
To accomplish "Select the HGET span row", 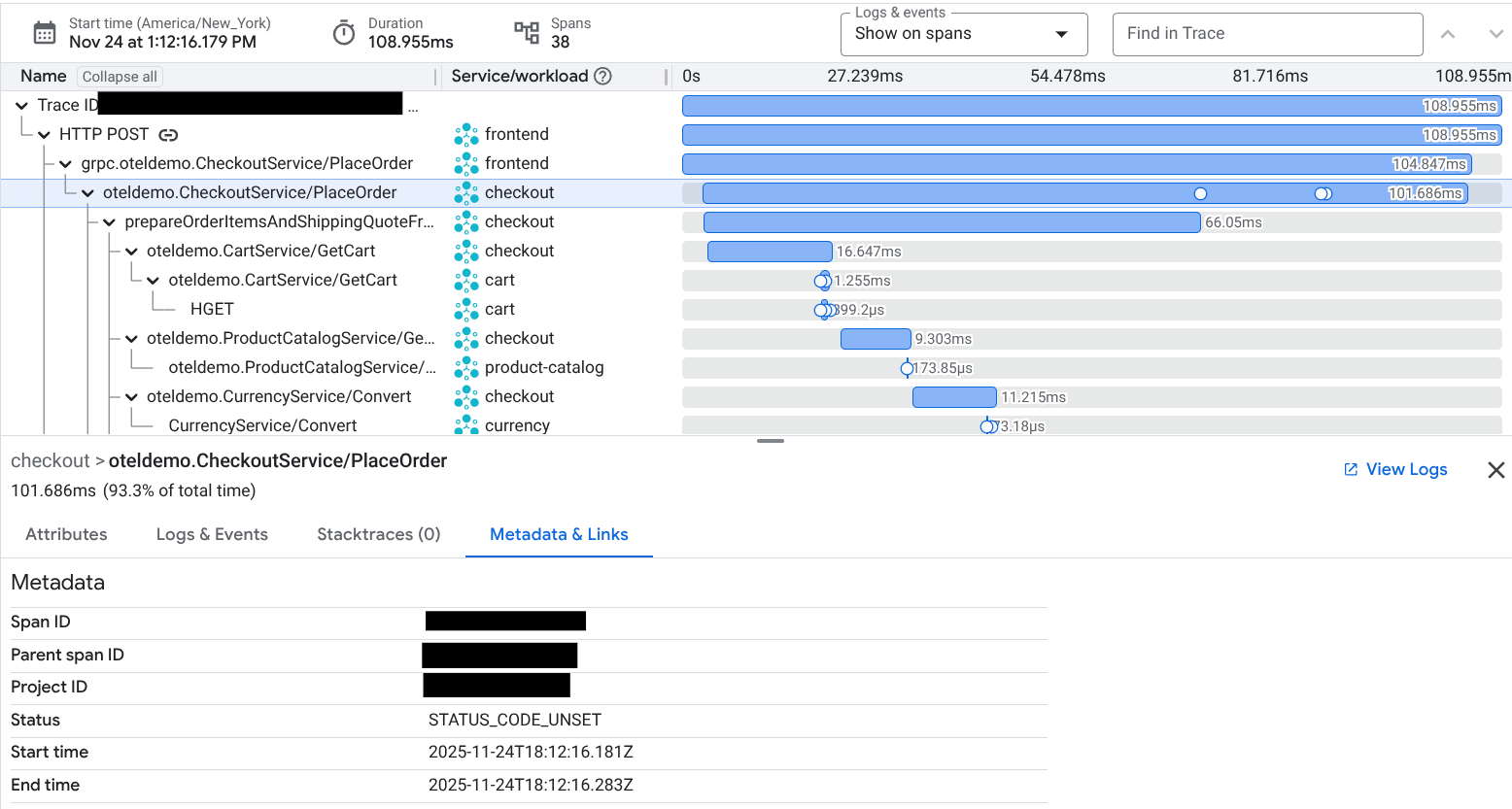I will pos(212,309).
